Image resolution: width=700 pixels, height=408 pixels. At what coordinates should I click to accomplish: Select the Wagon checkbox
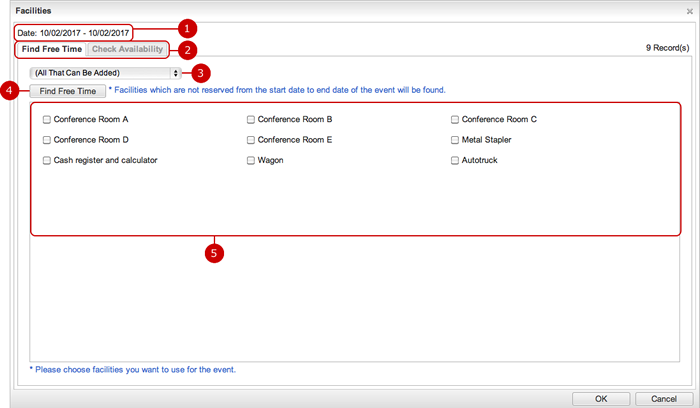[251, 160]
